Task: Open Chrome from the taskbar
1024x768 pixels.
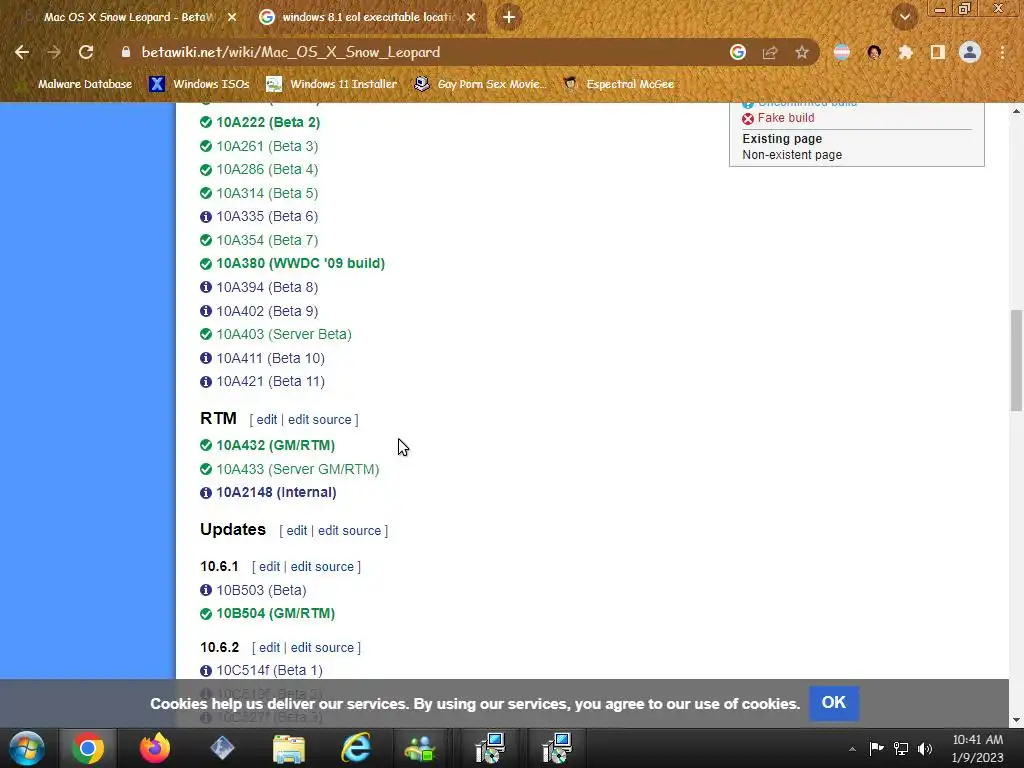Action: [88, 748]
